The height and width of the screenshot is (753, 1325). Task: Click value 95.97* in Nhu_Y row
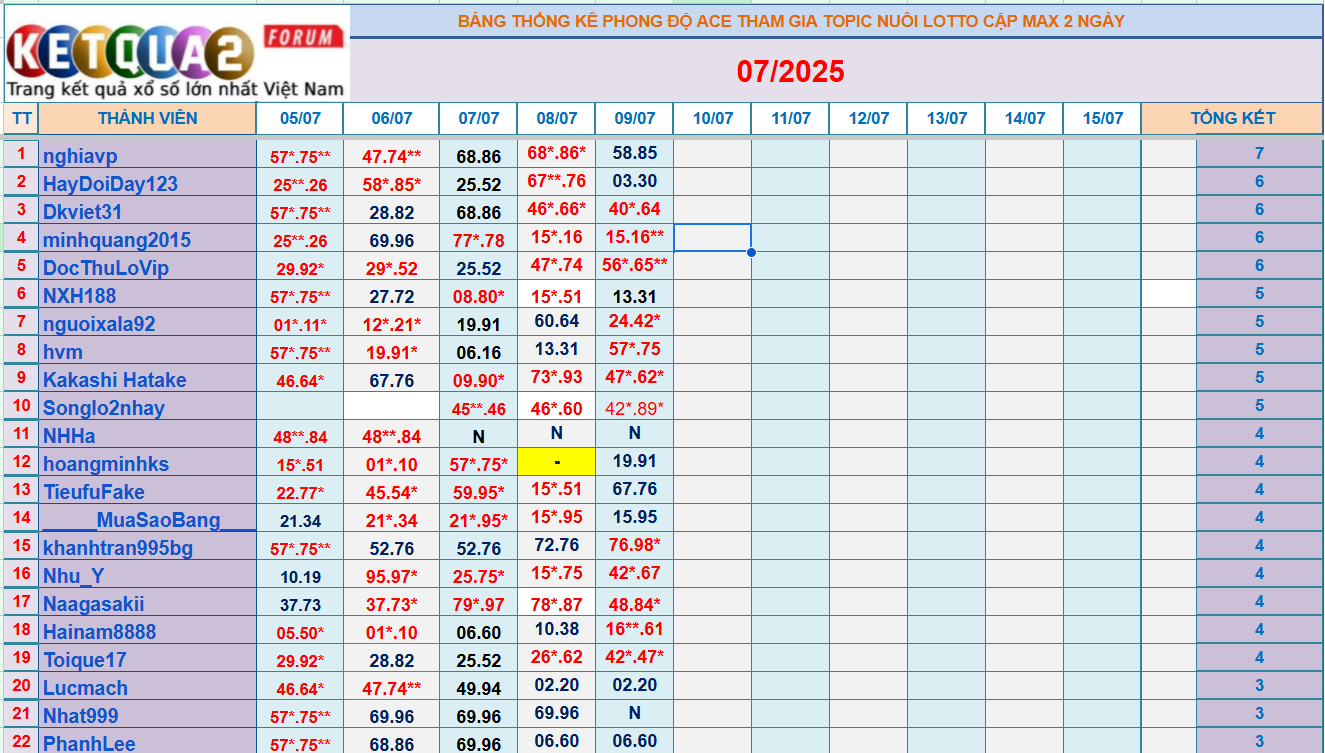tap(392, 577)
